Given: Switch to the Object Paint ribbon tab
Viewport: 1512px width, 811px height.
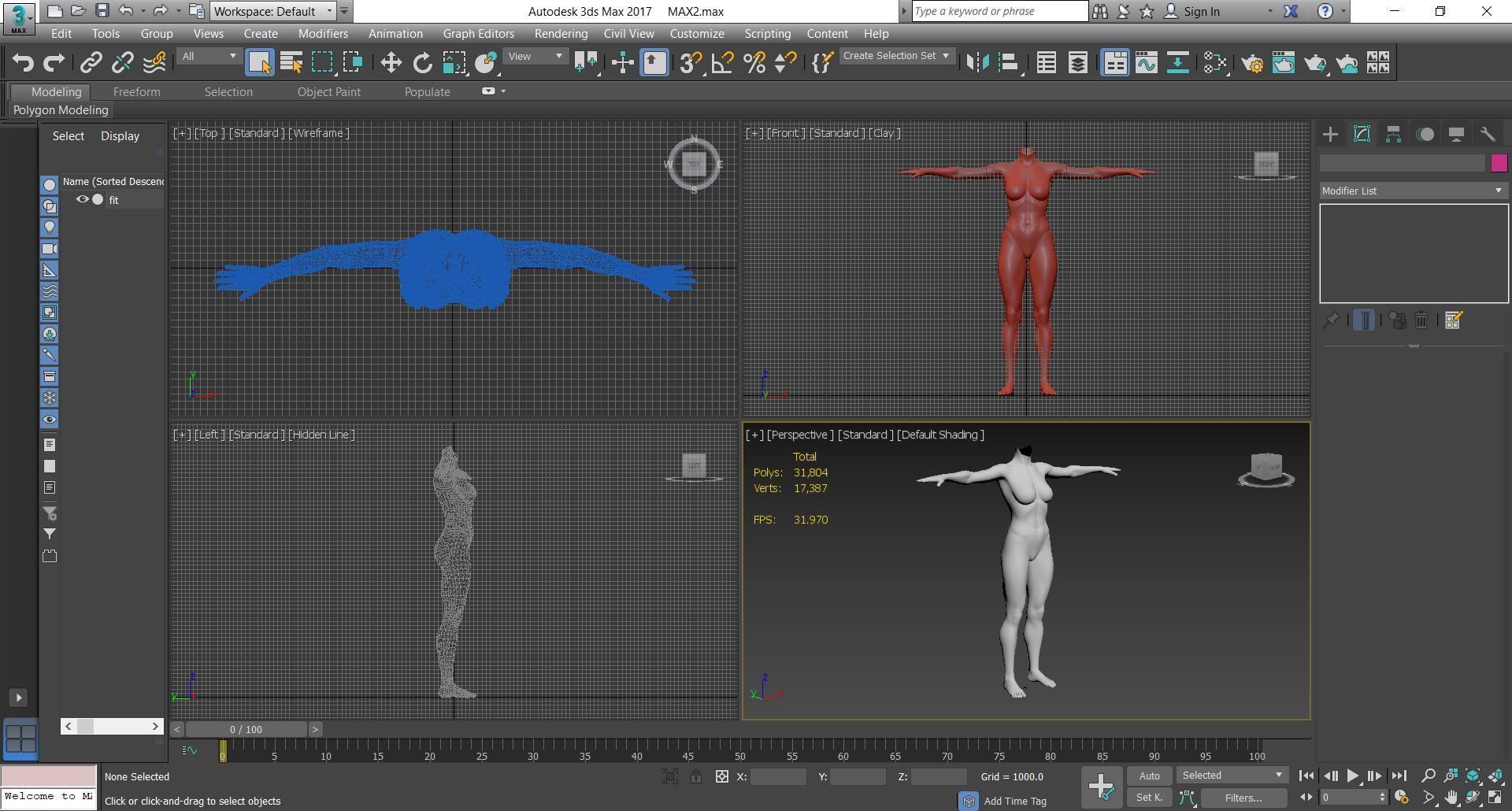Looking at the screenshot, I should (x=328, y=91).
